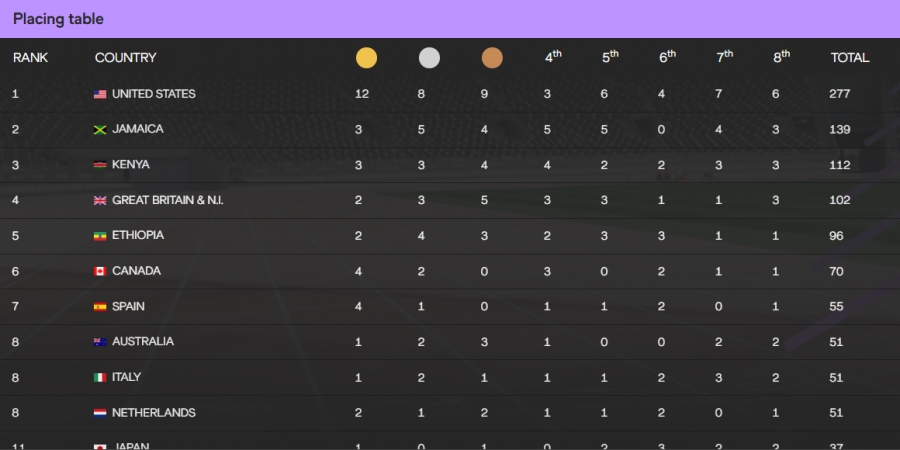This screenshot has height=450, width=900.
Task: Select the COUNTRY column header
Action: click(126, 57)
